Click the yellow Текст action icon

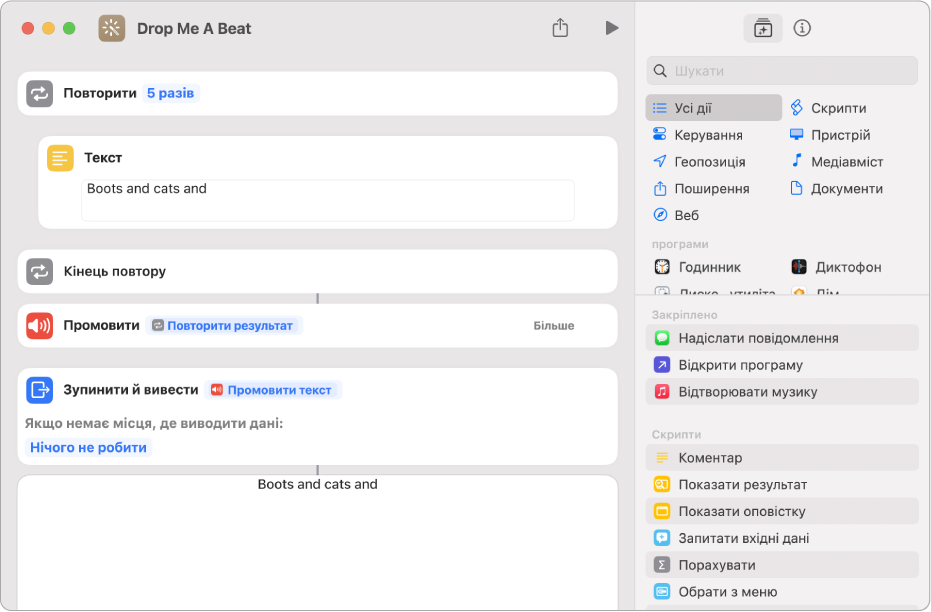[x=60, y=158]
